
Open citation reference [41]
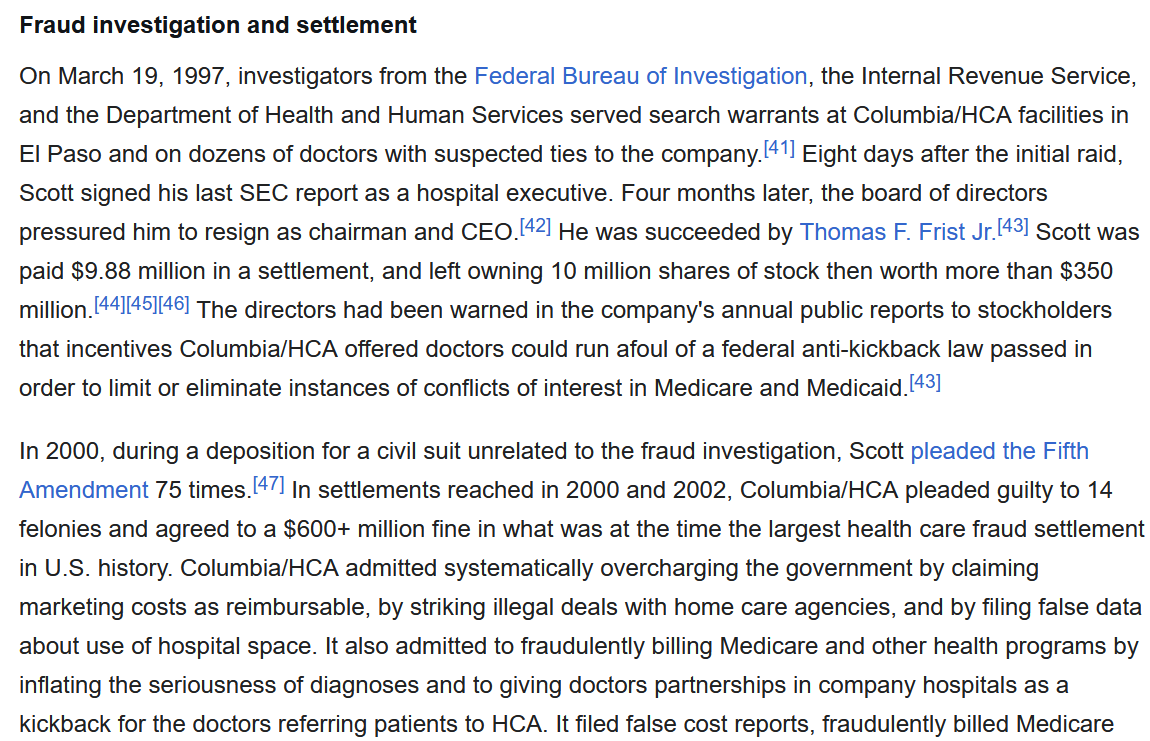pos(779,148)
